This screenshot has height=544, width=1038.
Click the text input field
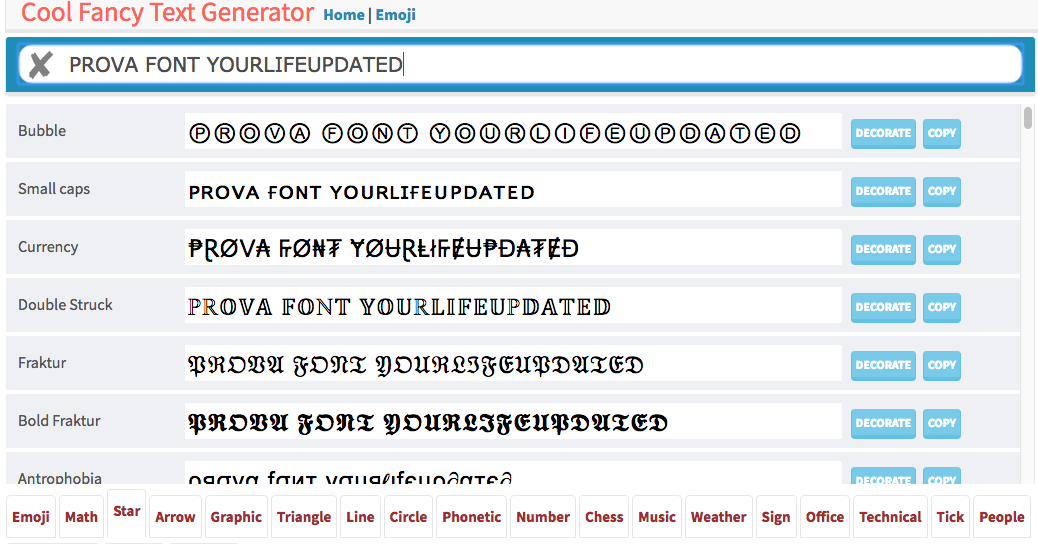tap(540, 65)
